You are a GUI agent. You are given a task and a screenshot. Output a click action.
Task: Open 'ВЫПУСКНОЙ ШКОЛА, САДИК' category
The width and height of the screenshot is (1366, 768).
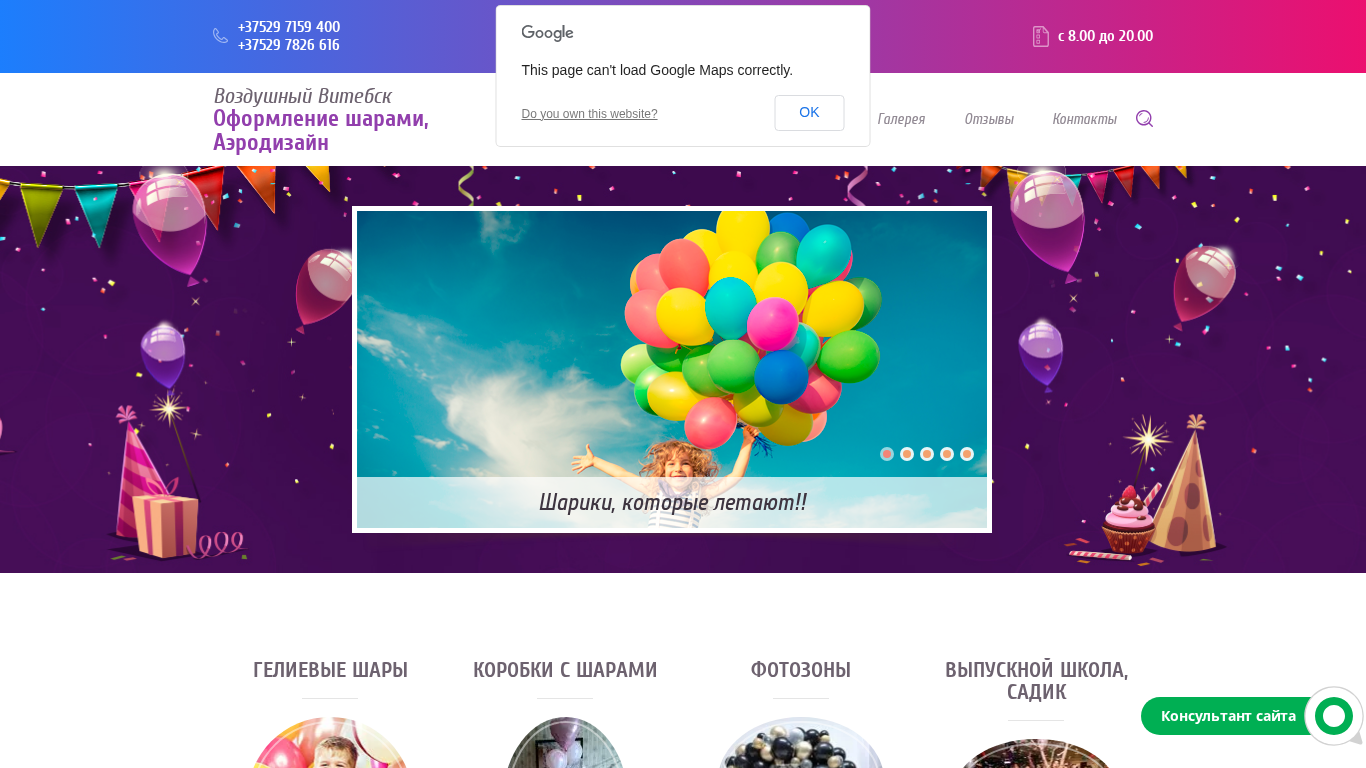[x=1036, y=681]
